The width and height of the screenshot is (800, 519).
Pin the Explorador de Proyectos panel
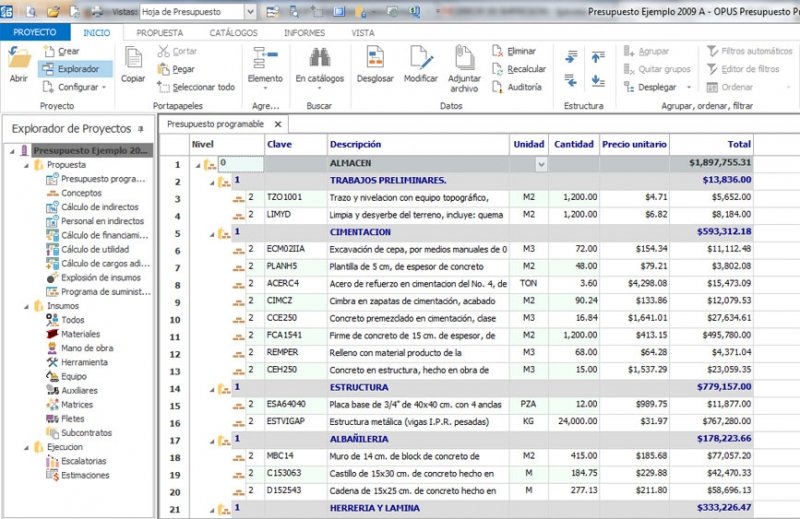141,129
